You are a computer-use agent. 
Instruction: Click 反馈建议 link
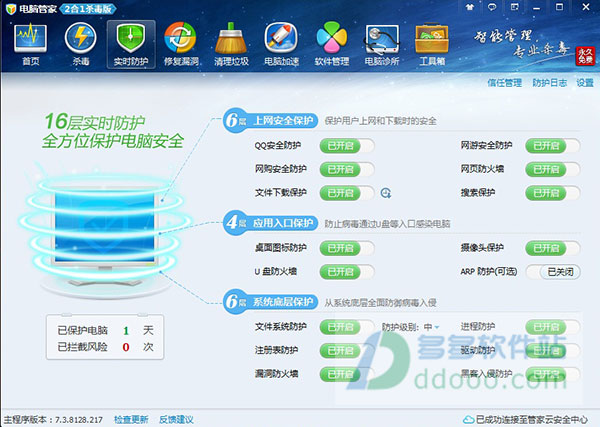tap(176, 420)
